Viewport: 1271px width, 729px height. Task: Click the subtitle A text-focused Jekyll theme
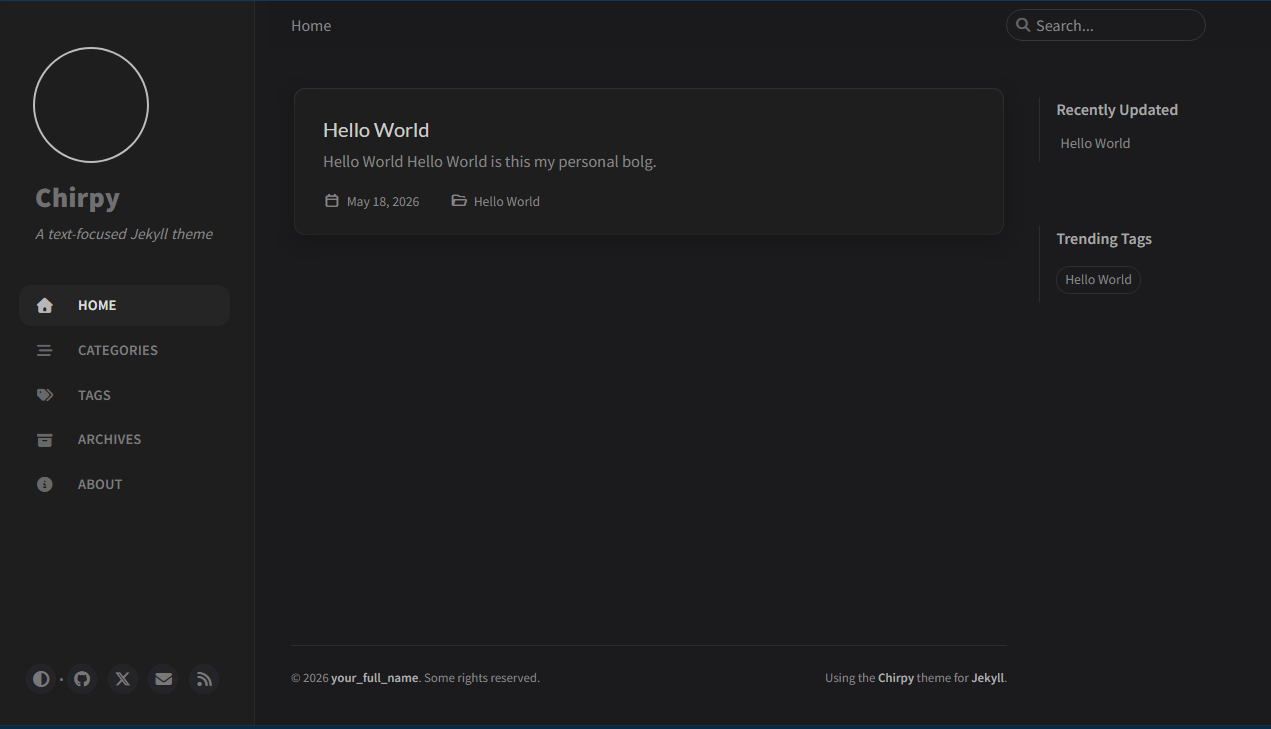[x=124, y=234]
